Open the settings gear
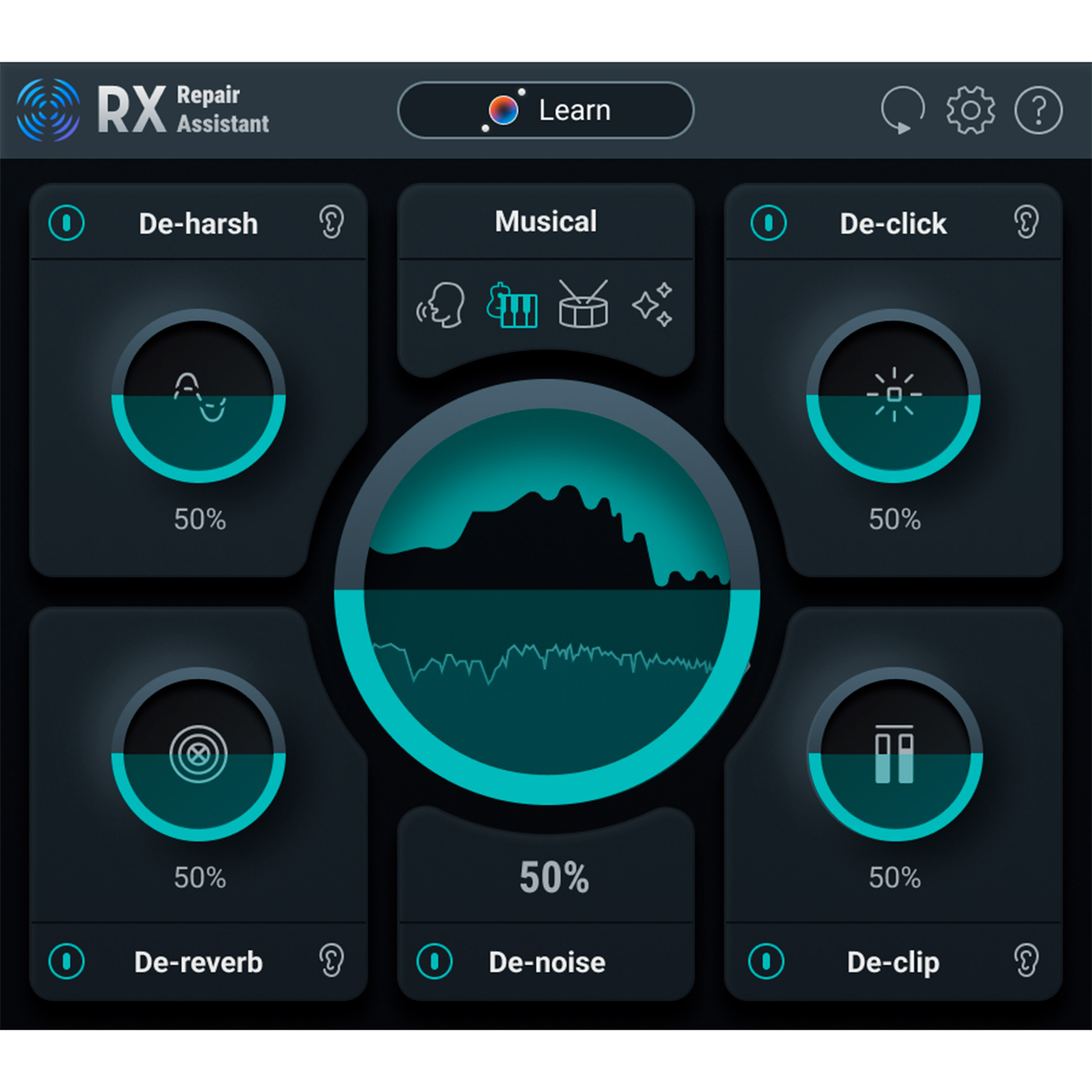The width and height of the screenshot is (1092, 1092). coord(971,110)
